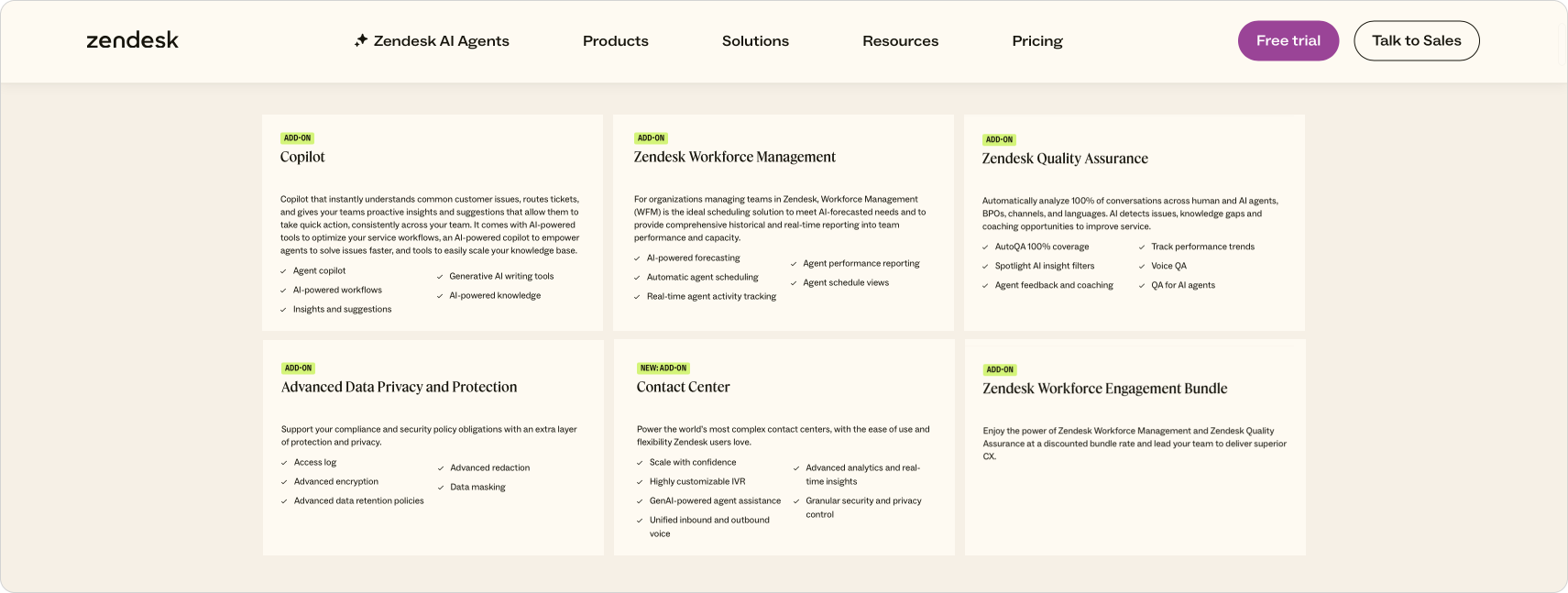The image size is (1568, 593).
Task: Click Advanced Data Privacy and Protection heading
Action: tap(400, 387)
